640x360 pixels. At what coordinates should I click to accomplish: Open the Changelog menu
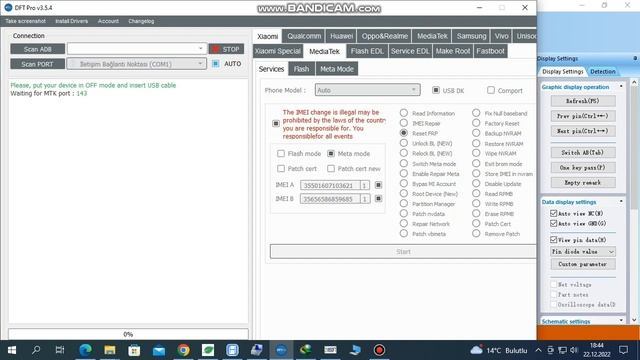pyautogui.click(x=141, y=21)
